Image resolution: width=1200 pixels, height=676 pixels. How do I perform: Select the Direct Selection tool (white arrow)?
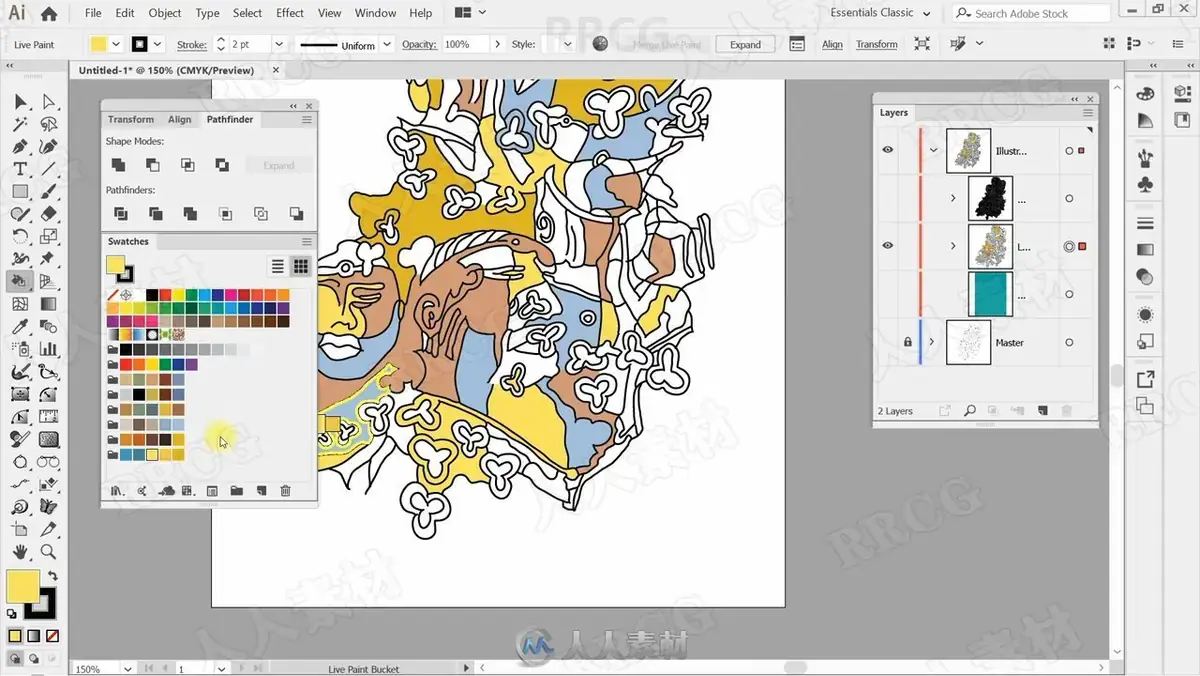(x=48, y=101)
